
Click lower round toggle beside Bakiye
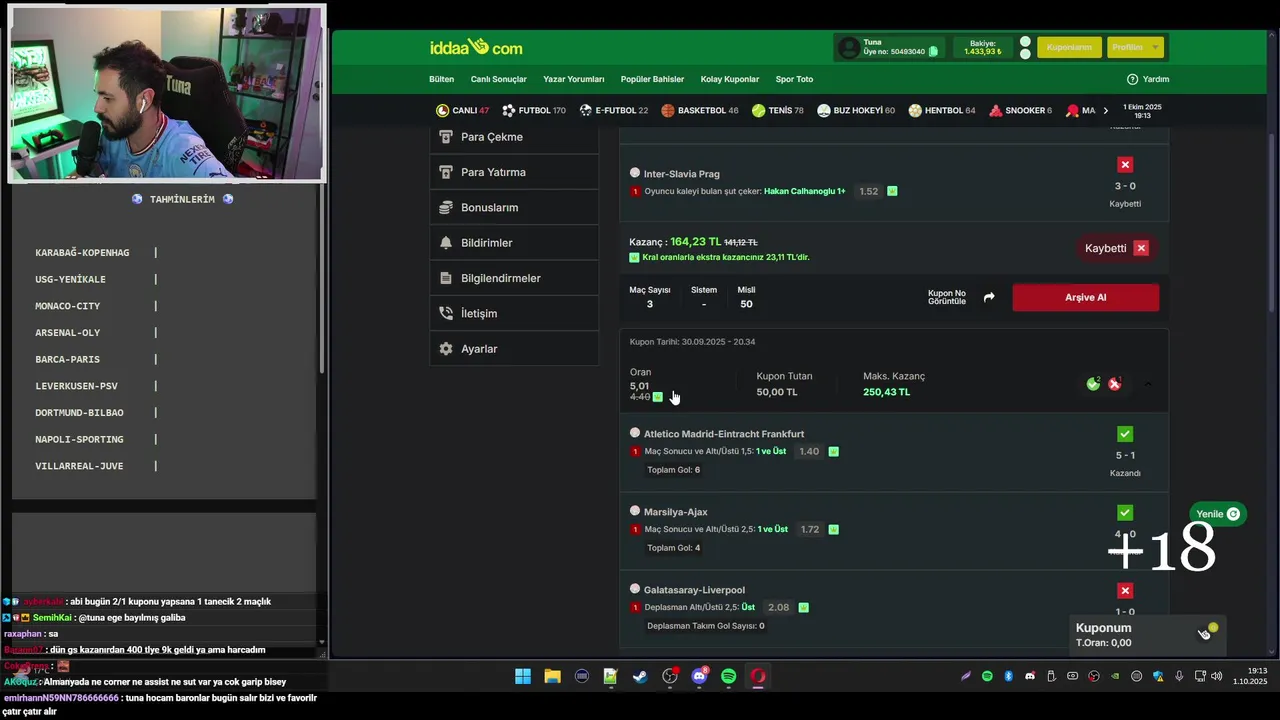click(1025, 54)
